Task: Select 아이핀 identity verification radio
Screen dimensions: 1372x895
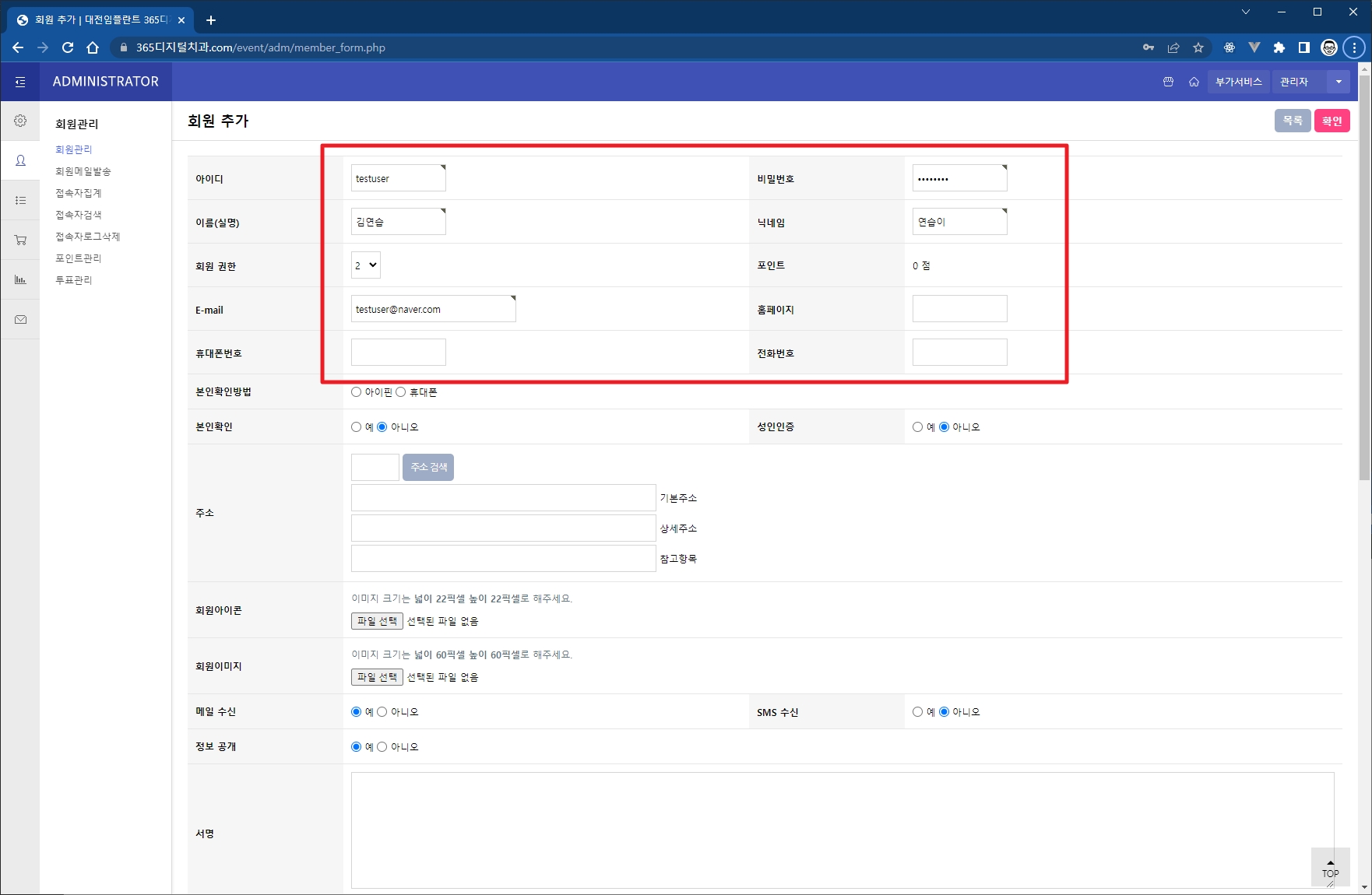Action: click(357, 392)
